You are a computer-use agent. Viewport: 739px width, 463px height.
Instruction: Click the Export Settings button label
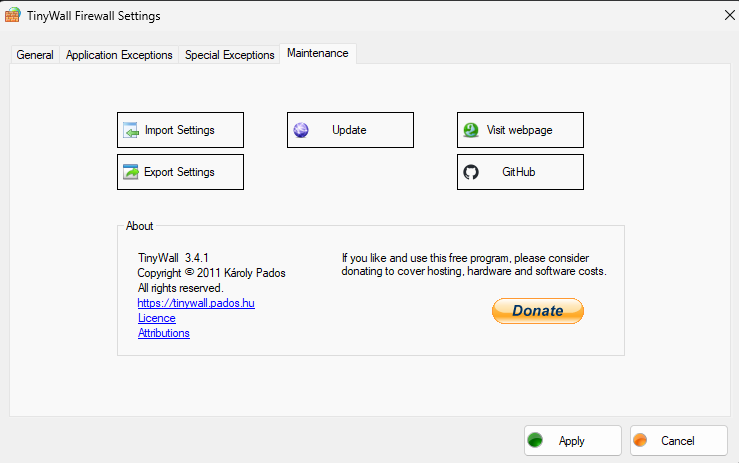click(x=179, y=172)
